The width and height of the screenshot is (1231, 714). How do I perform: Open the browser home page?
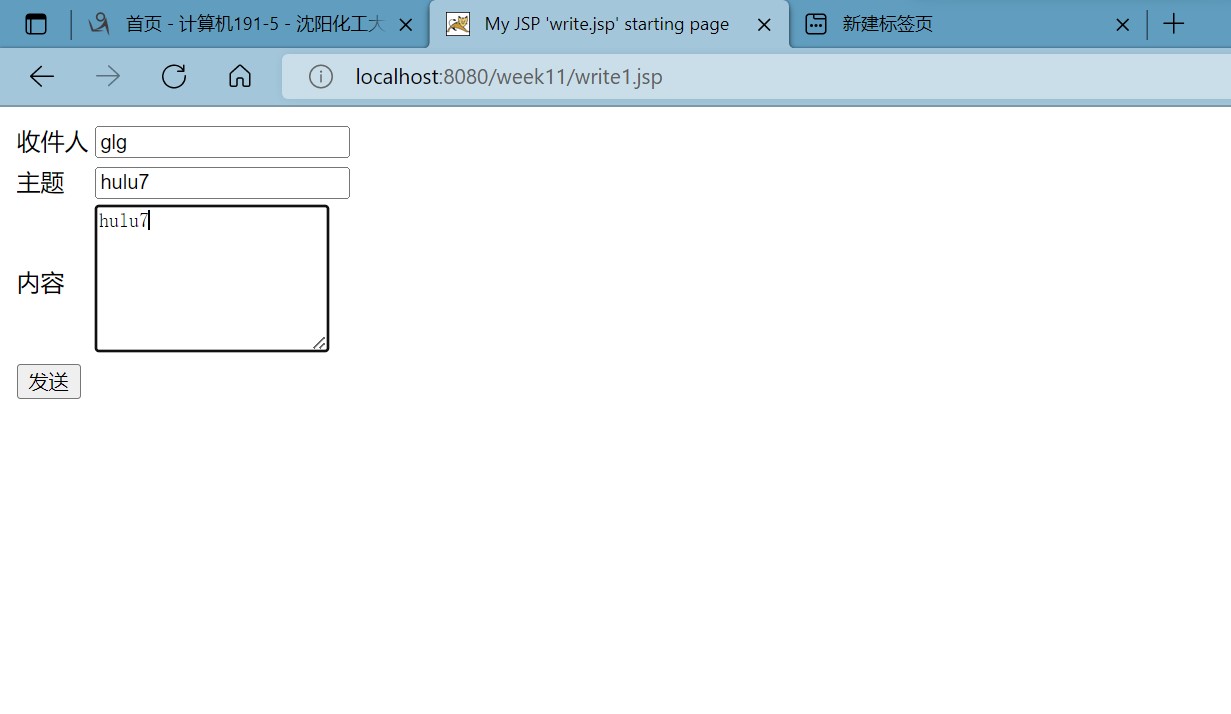[240, 76]
